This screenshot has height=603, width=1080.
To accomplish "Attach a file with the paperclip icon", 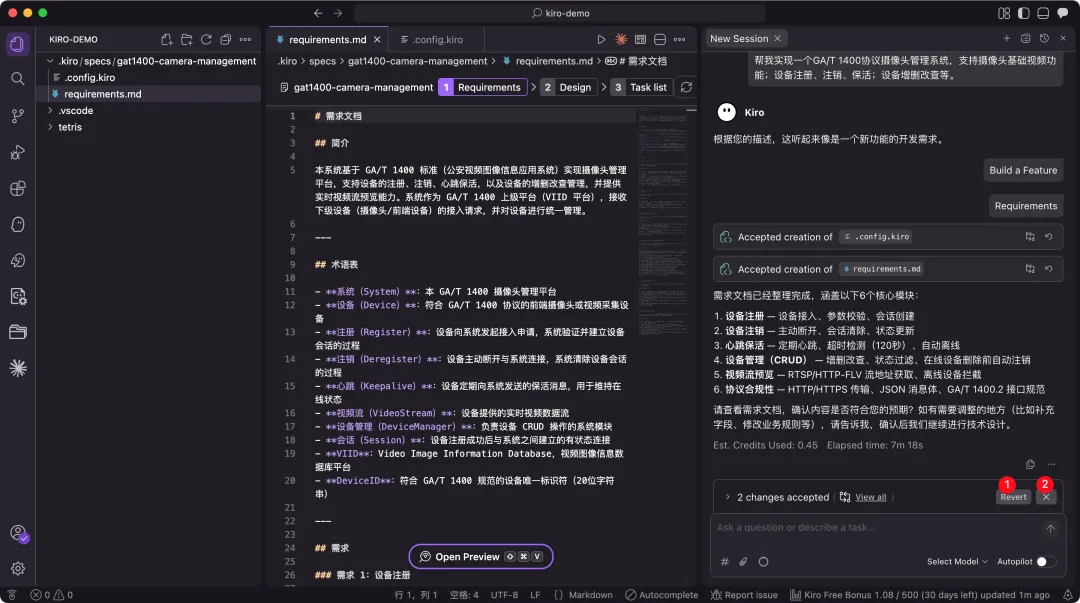I will (x=743, y=562).
